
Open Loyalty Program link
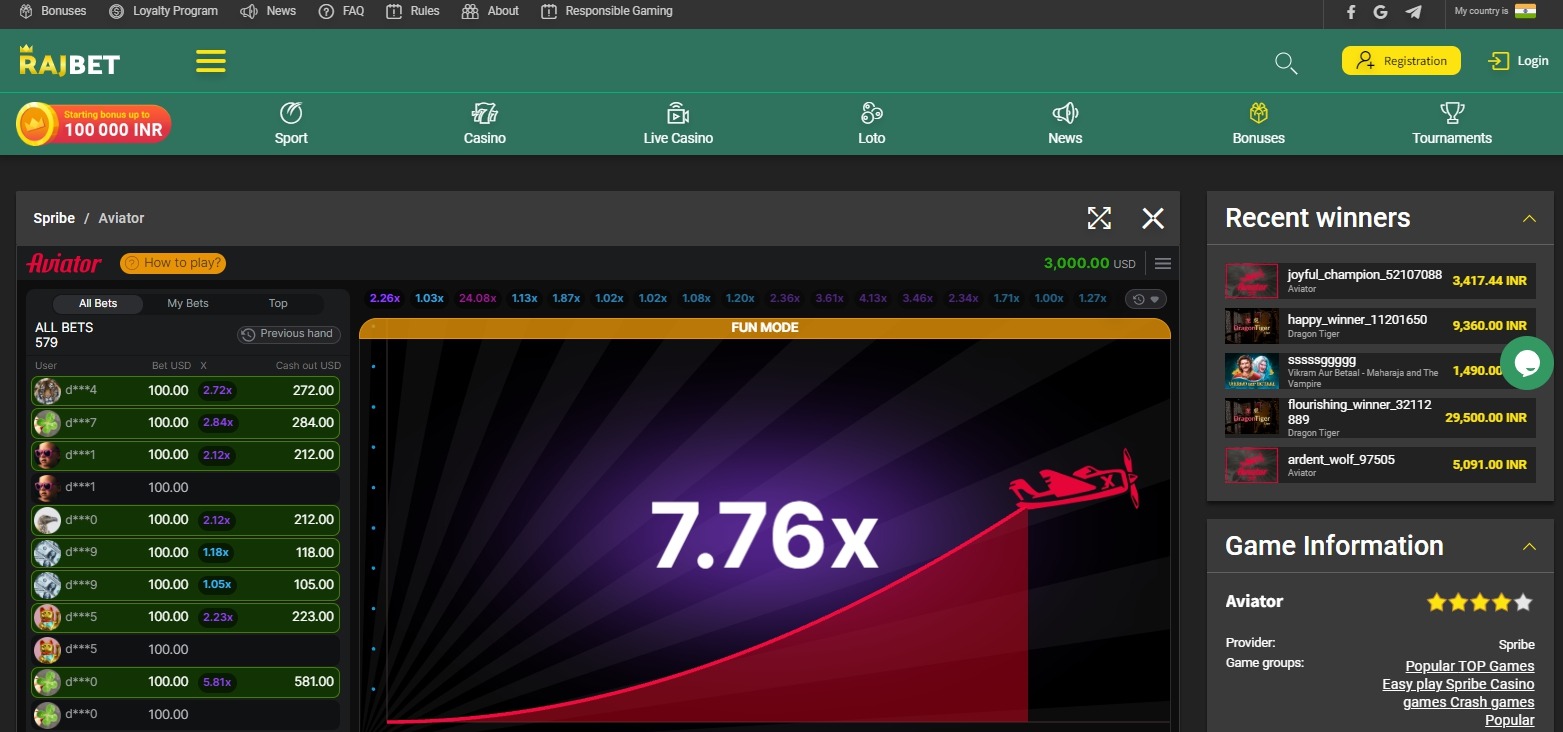click(x=163, y=11)
